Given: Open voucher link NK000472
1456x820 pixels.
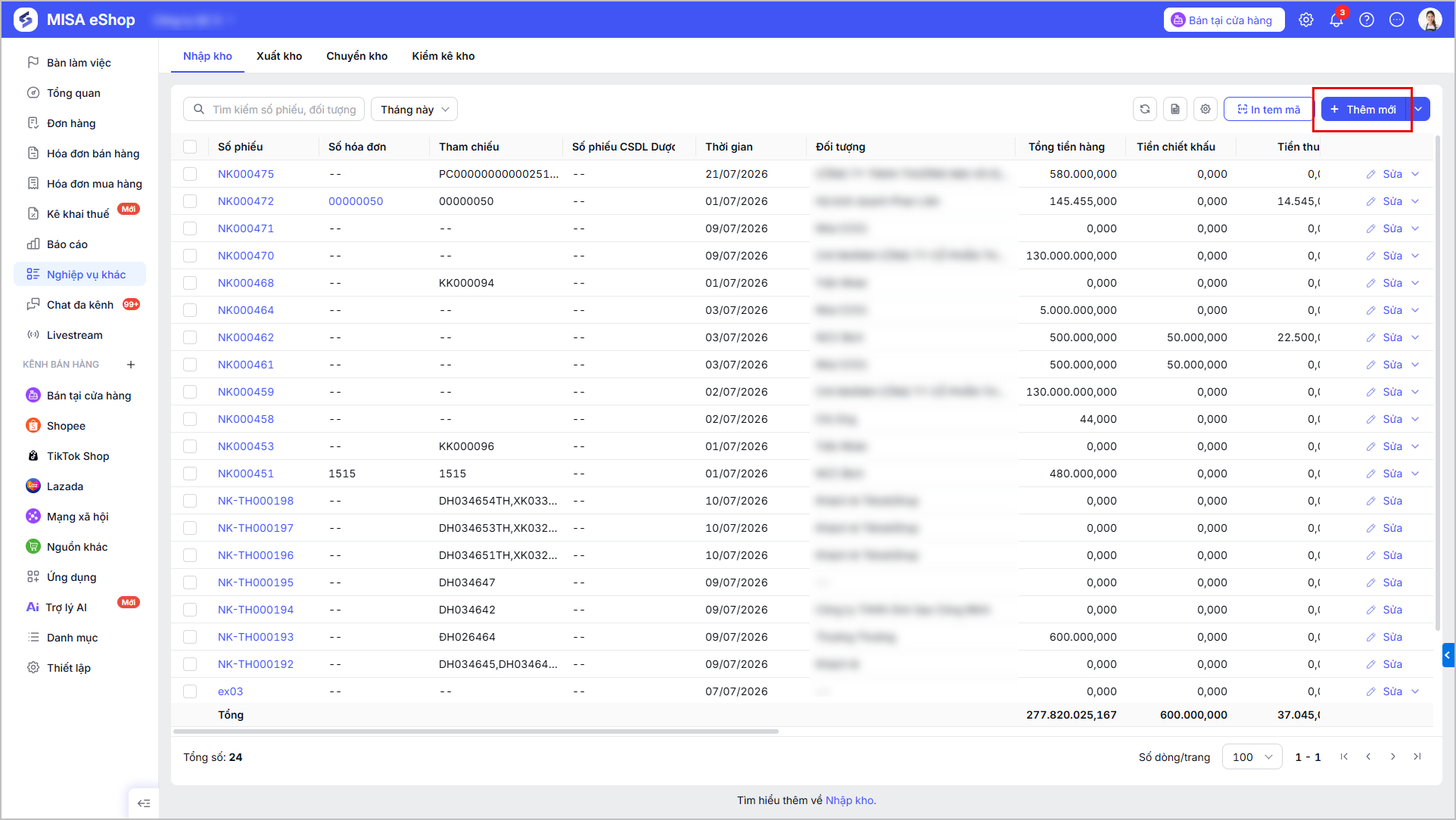Looking at the screenshot, I should [x=246, y=201].
